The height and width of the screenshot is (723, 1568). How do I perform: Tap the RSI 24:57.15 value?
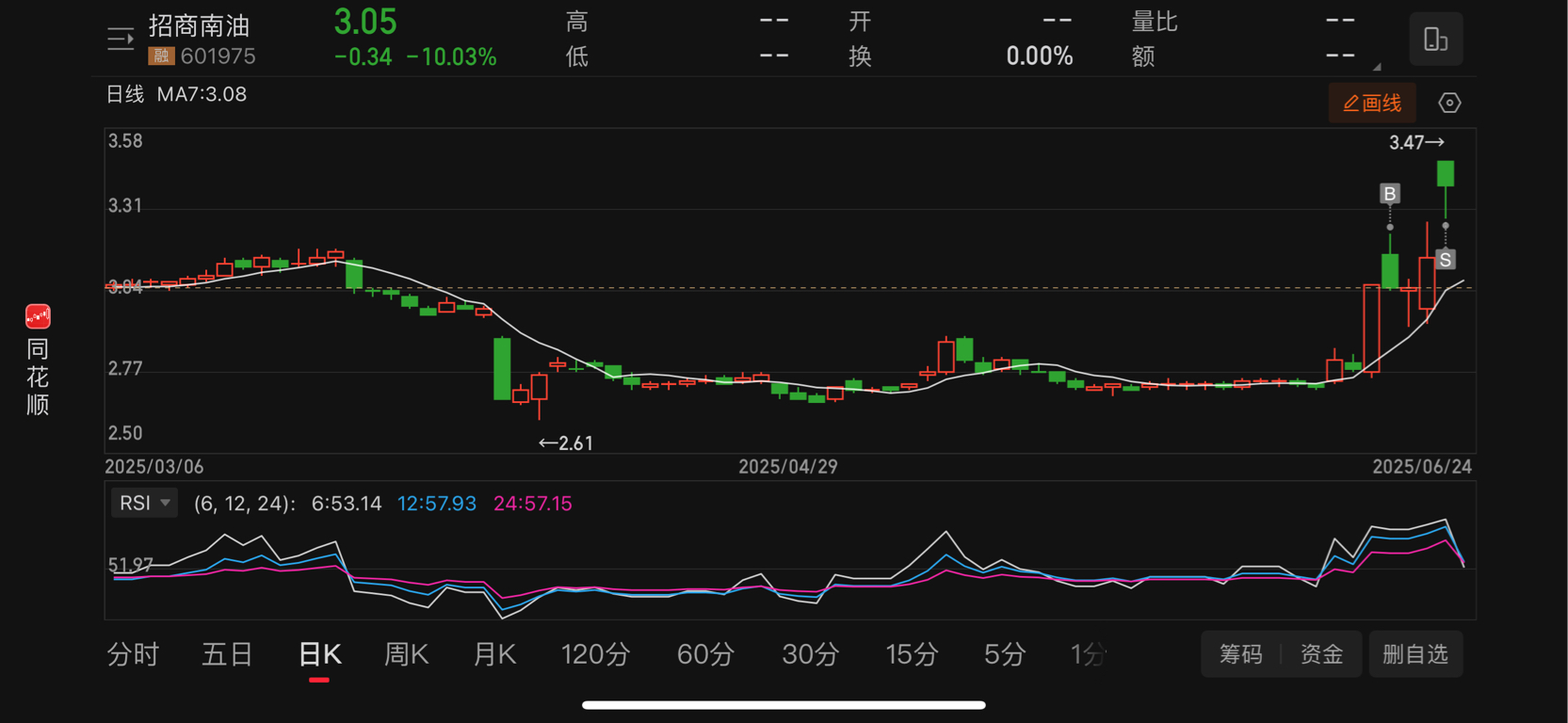click(x=533, y=504)
